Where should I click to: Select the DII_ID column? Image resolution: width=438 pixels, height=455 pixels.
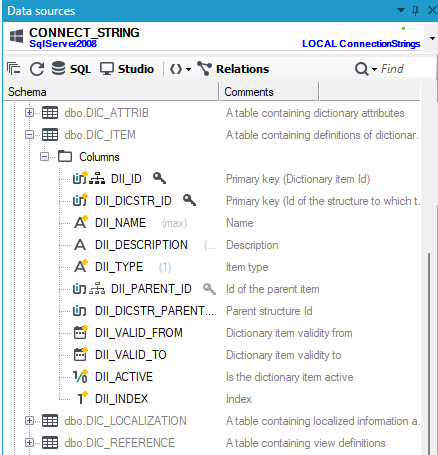(126, 179)
